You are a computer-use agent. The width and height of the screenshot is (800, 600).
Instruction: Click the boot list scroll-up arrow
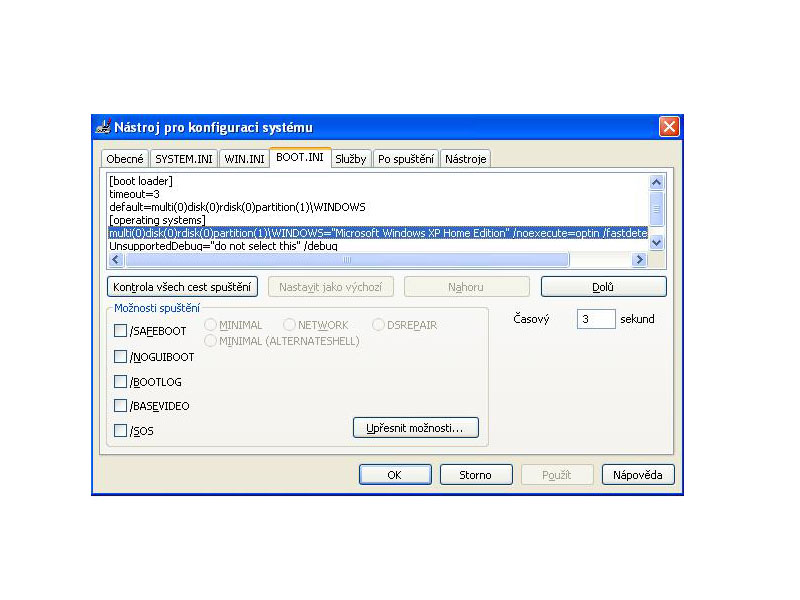pyautogui.click(x=657, y=183)
